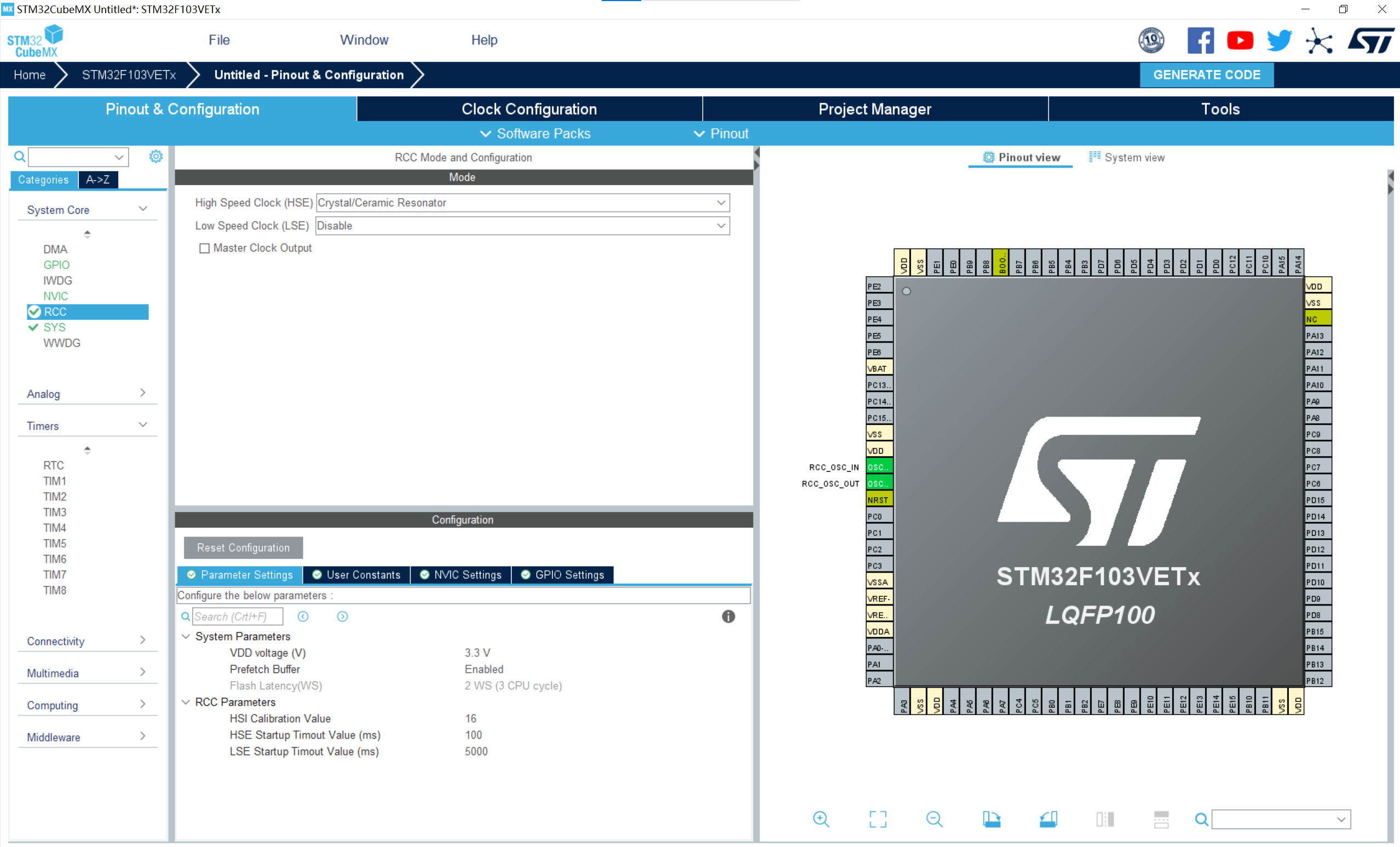Click the pin search magnifier icon
Viewport: 1400px width, 847px height.
tap(1201, 819)
